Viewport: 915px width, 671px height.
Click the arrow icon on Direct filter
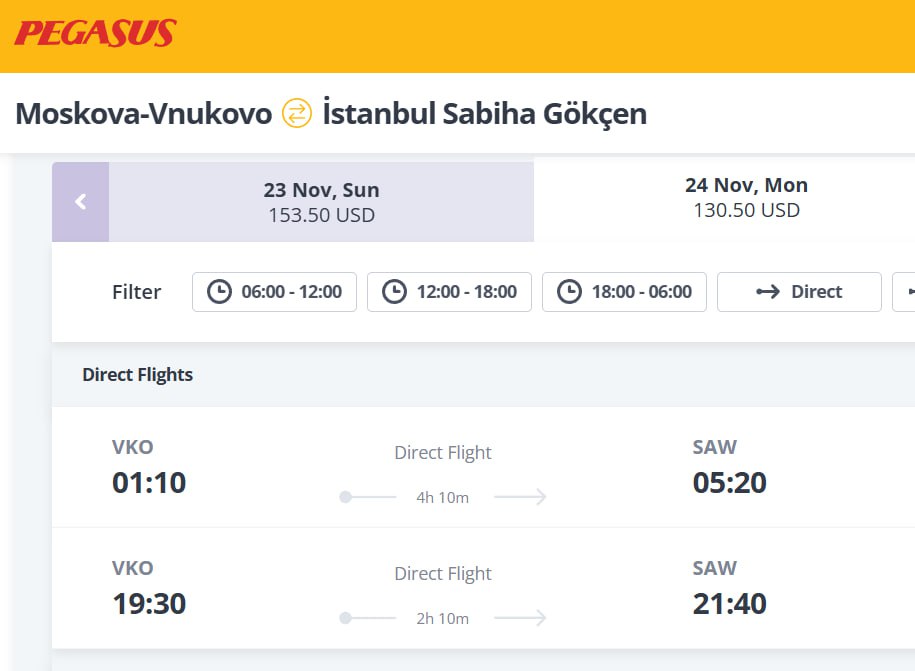click(768, 292)
